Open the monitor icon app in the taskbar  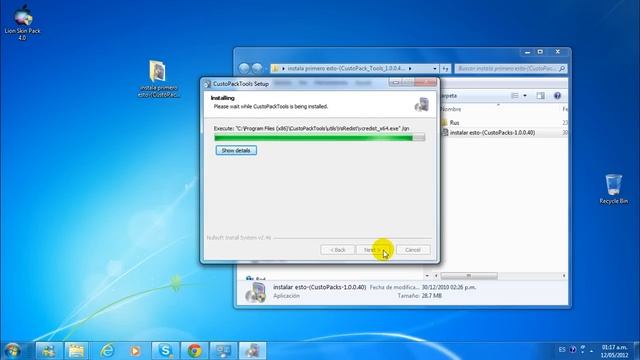[224, 351]
